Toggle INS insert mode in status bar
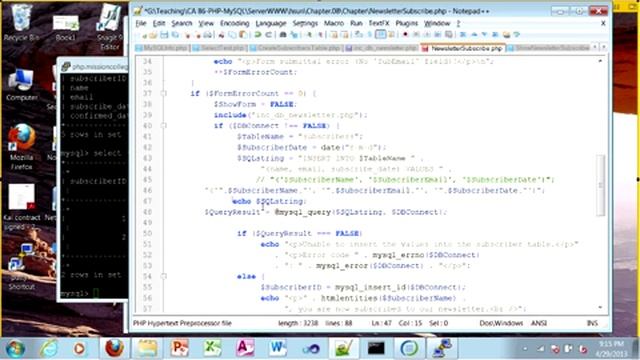 pyautogui.click(x=592, y=323)
